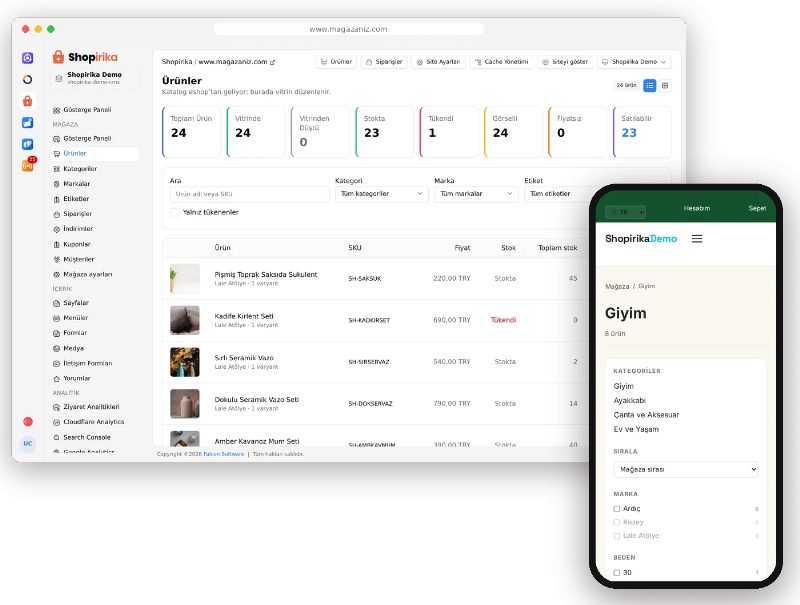
Task: Open the rail icon with red badge
Action: pyautogui.click(x=28, y=165)
